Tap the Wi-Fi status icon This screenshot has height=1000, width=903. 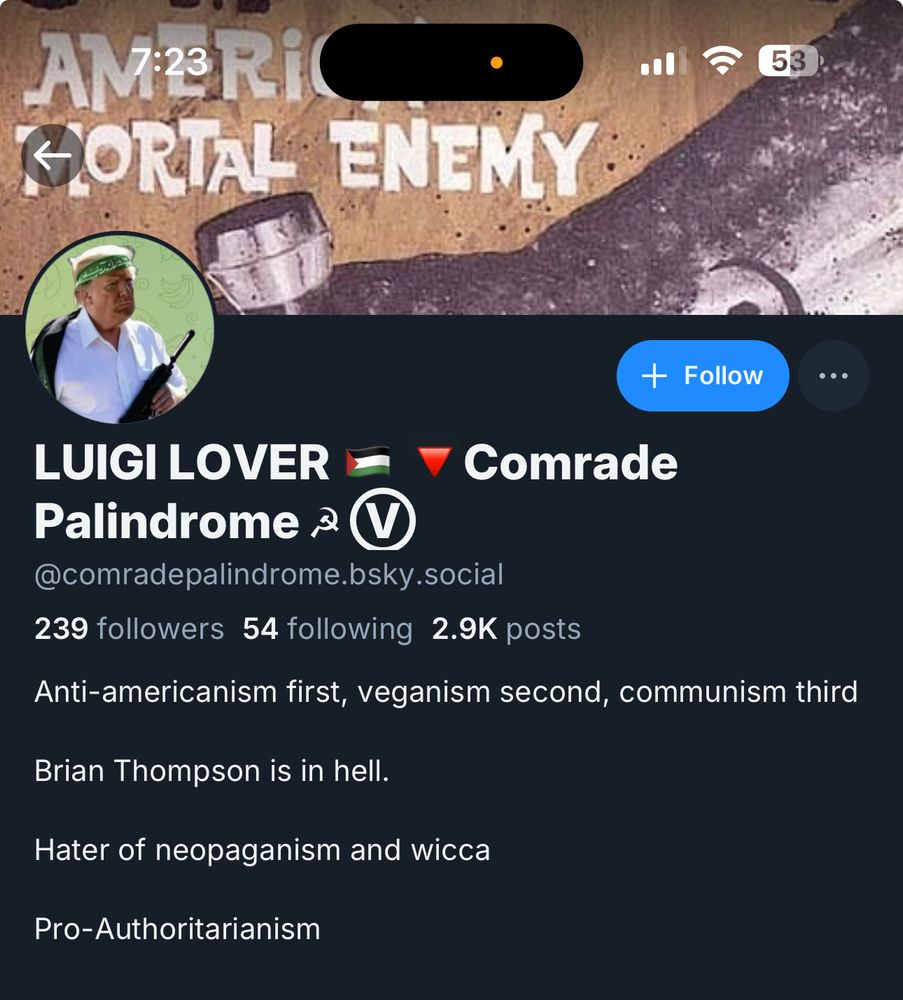(722, 61)
